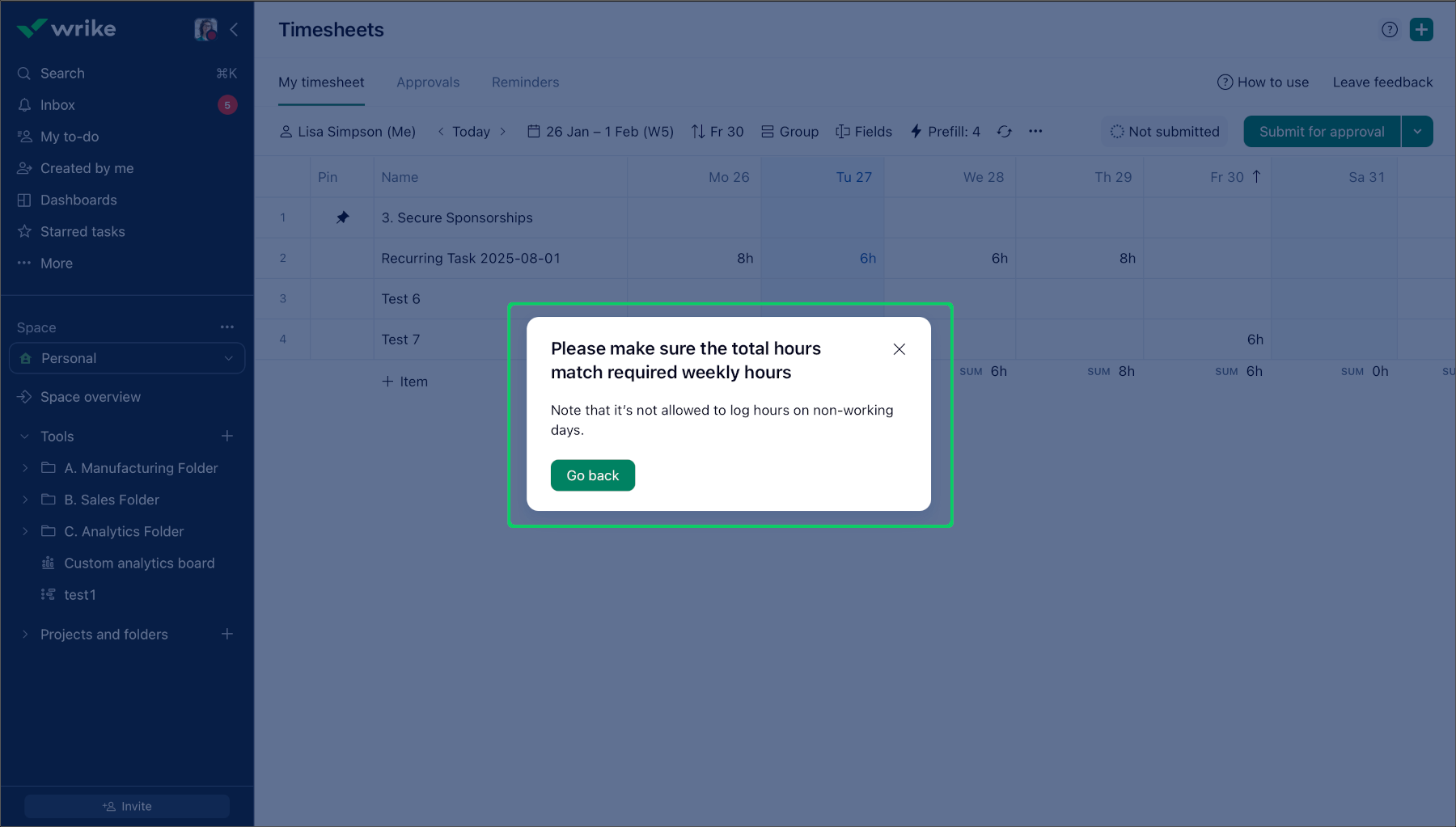Click the Leave feedback link
Image resolution: width=1456 pixels, height=827 pixels.
pos(1382,82)
